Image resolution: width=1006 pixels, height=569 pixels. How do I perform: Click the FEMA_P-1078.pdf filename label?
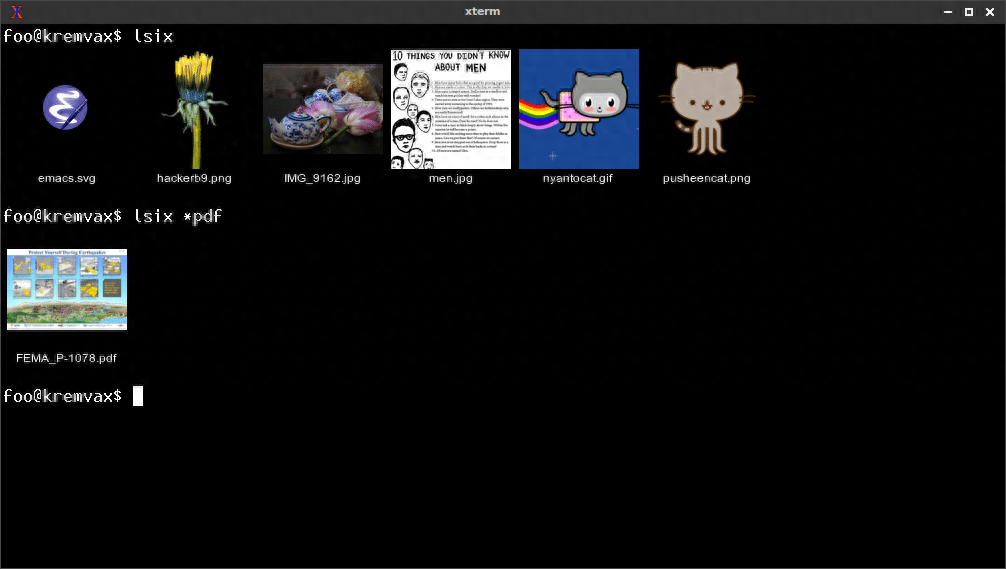coord(67,358)
